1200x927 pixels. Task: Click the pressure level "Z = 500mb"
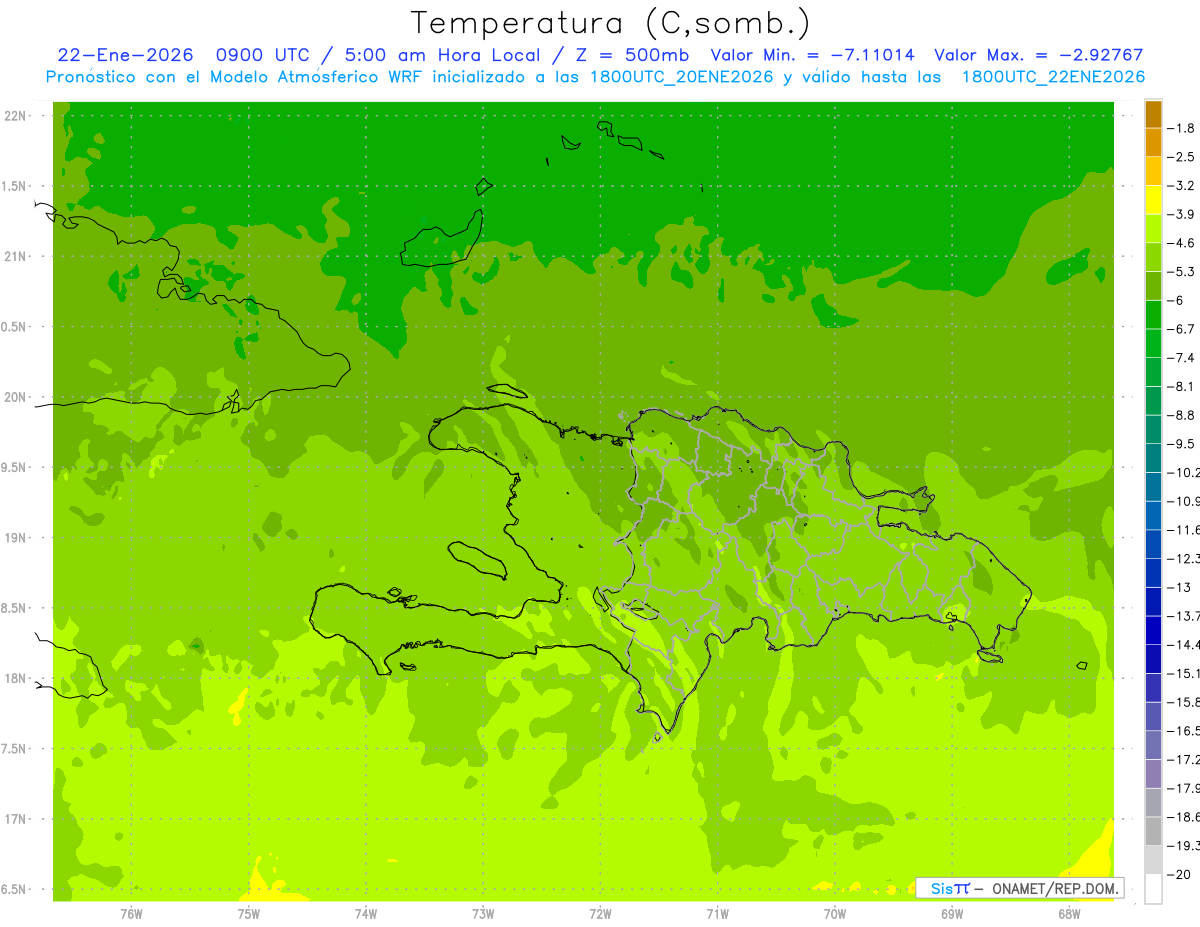point(632,55)
